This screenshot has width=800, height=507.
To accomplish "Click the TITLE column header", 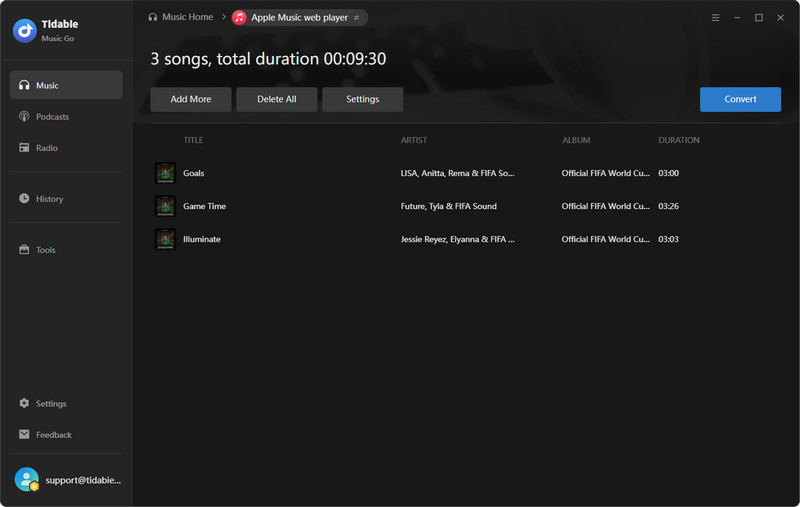I will pos(193,140).
